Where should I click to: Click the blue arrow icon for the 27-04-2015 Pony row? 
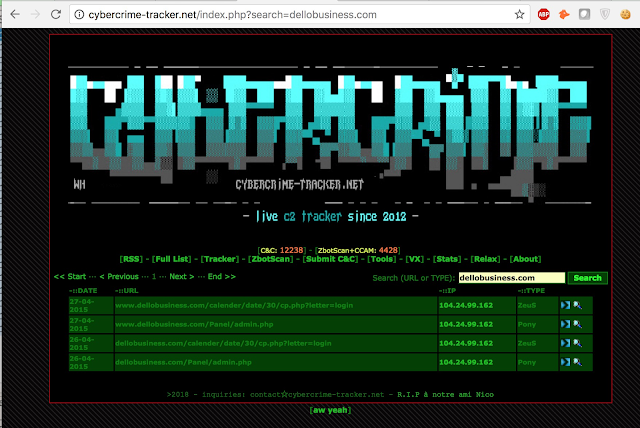565,324
